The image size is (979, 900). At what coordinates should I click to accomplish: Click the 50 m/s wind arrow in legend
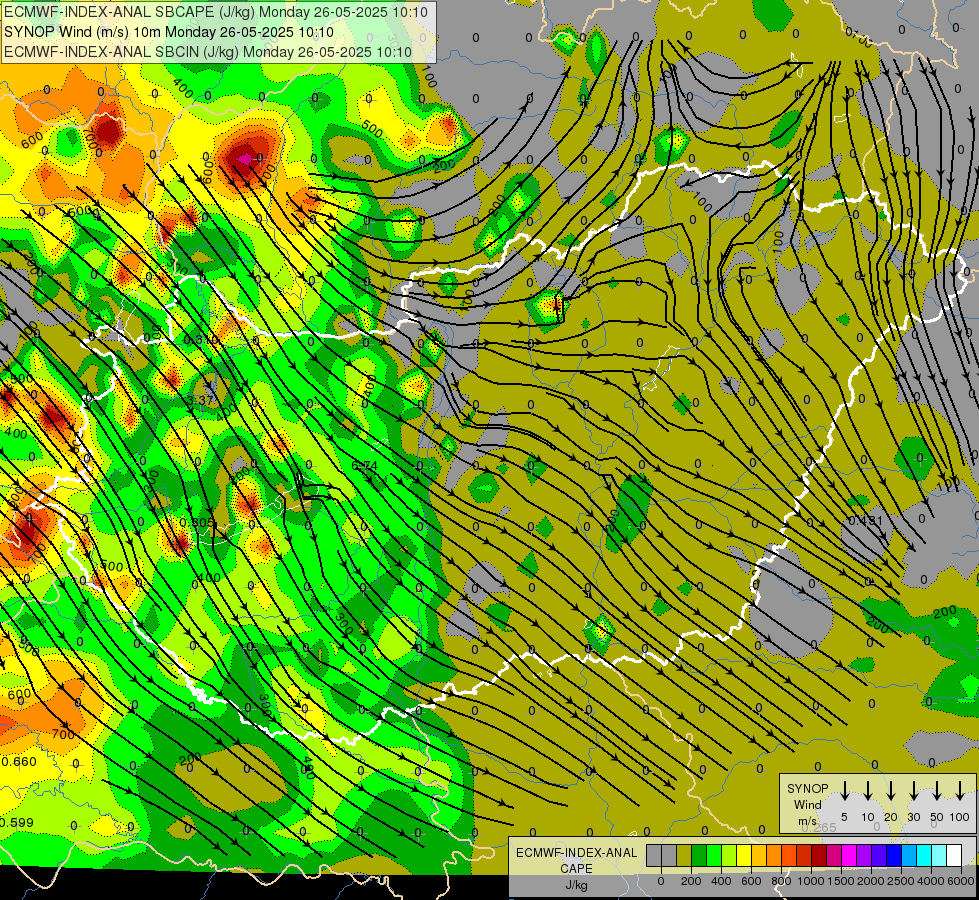(937, 791)
